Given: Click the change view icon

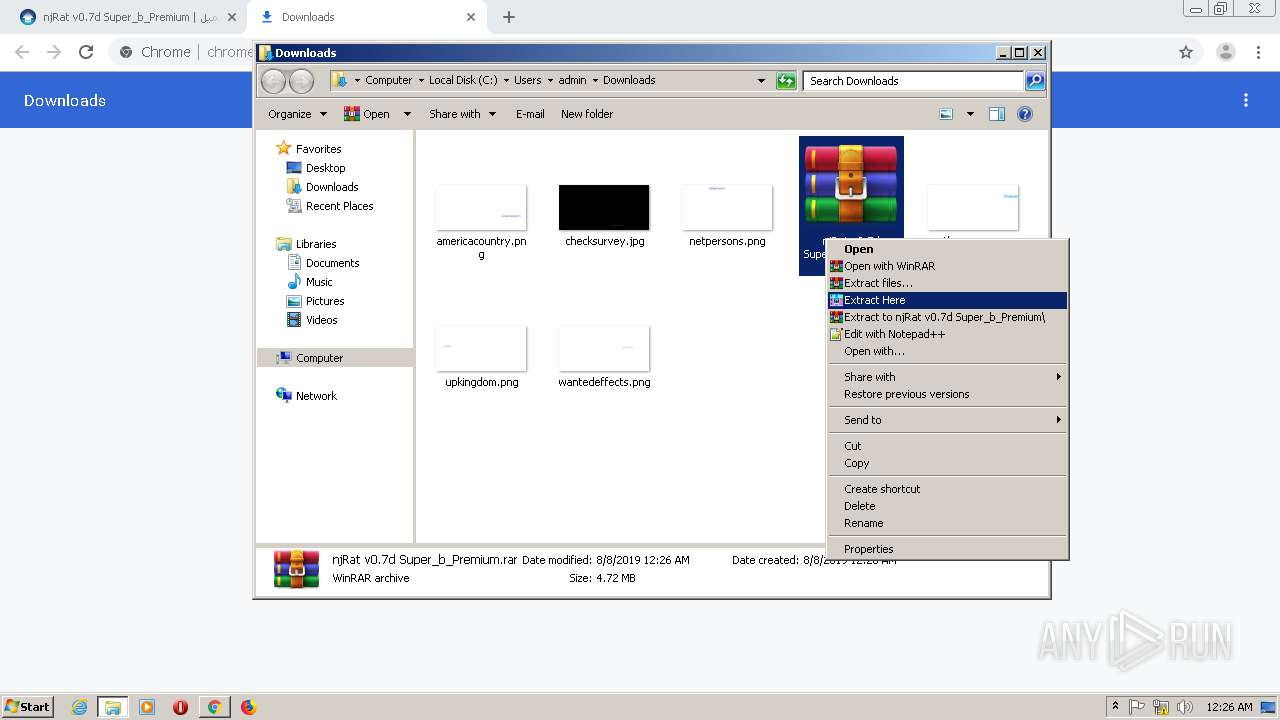Looking at the screenshot, I should point(946,114).
